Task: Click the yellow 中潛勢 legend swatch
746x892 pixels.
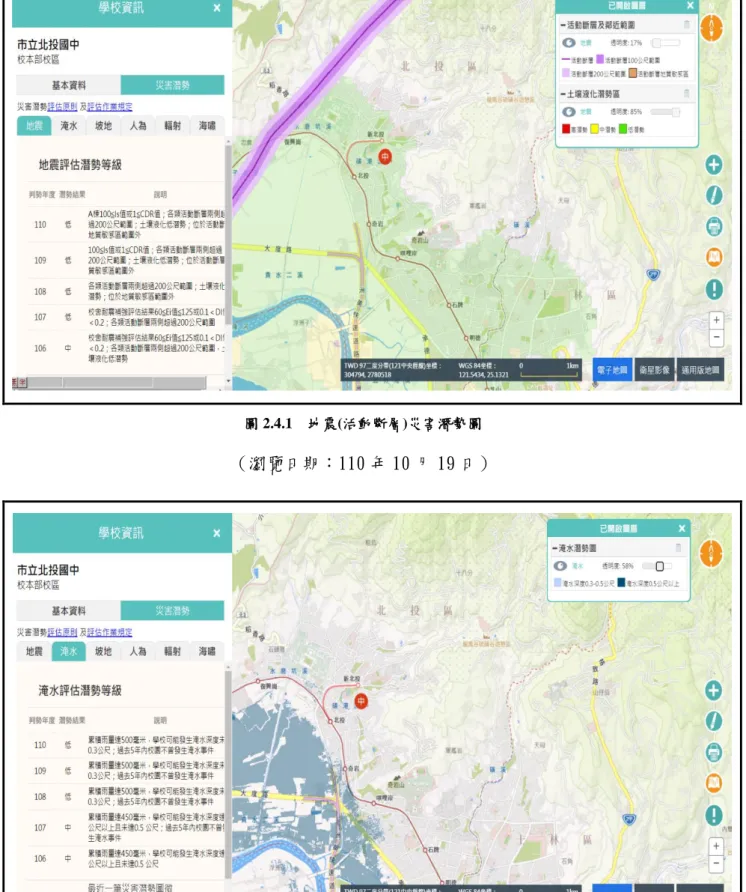Action: pyautogui.click(x=594, y=129)
